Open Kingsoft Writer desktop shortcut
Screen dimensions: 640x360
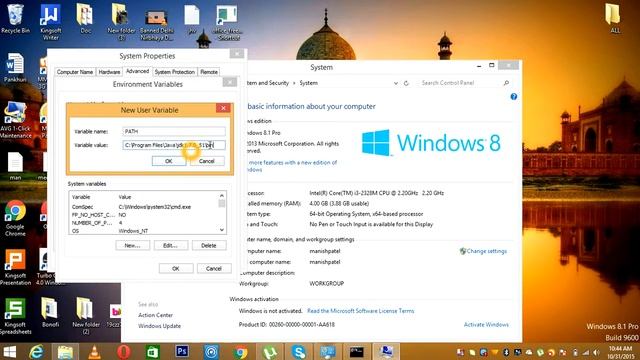(x=51, y=21)
